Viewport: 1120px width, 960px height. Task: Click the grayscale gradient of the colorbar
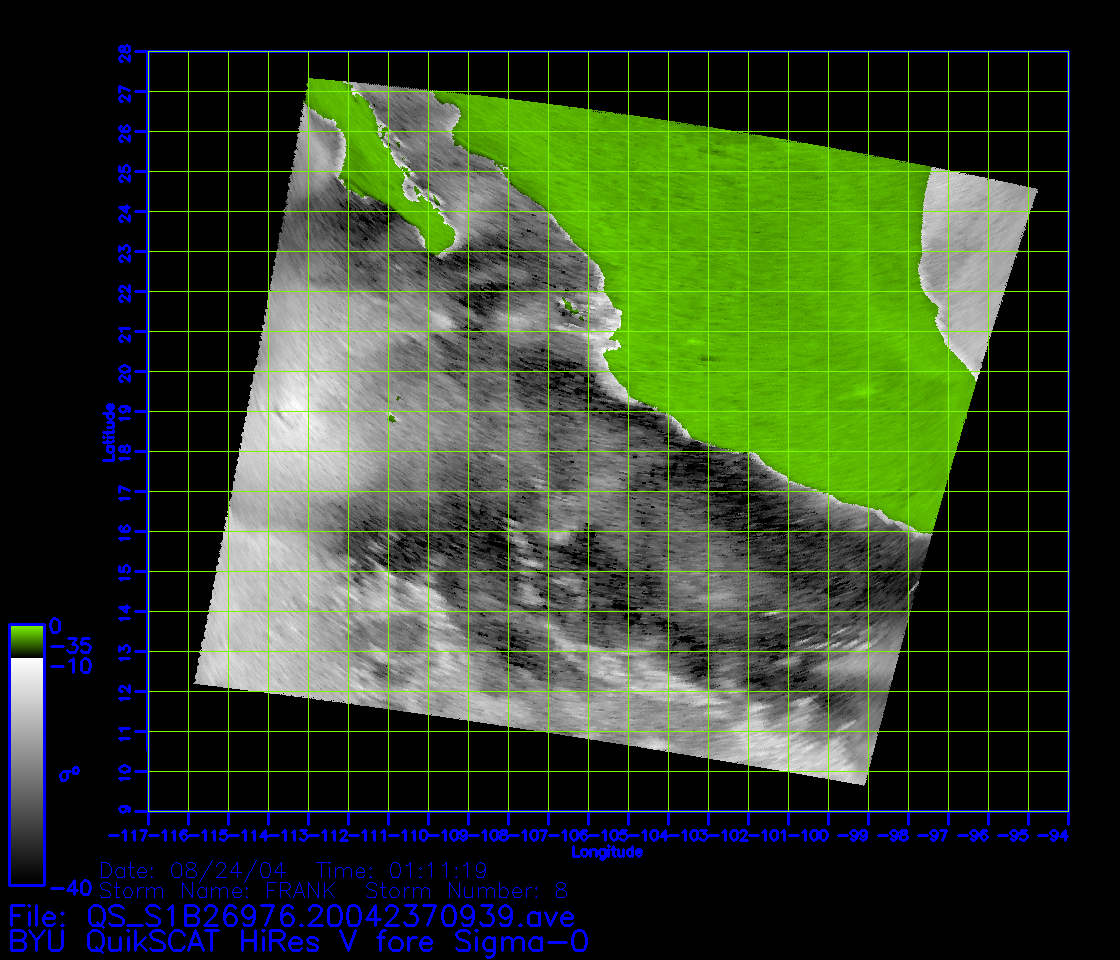26,770
